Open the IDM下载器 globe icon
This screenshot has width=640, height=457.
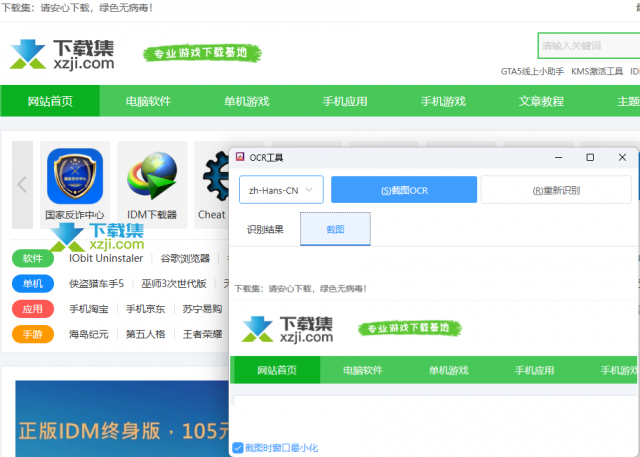coord(152,176)
